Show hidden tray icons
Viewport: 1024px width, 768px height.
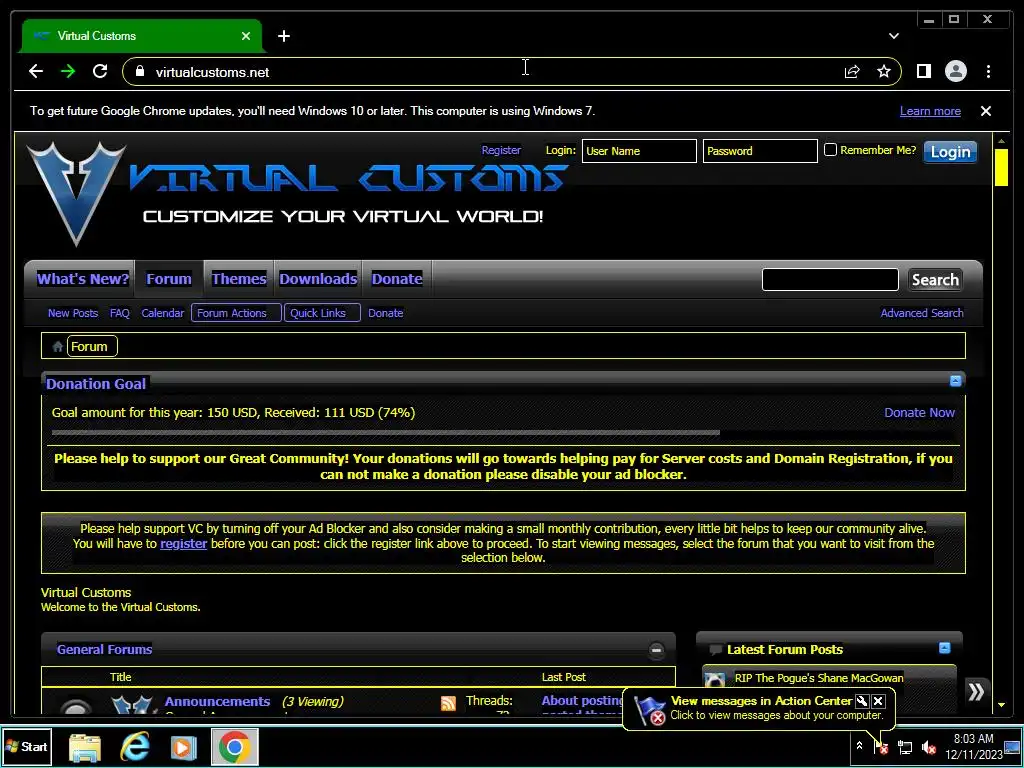[859, 746]
